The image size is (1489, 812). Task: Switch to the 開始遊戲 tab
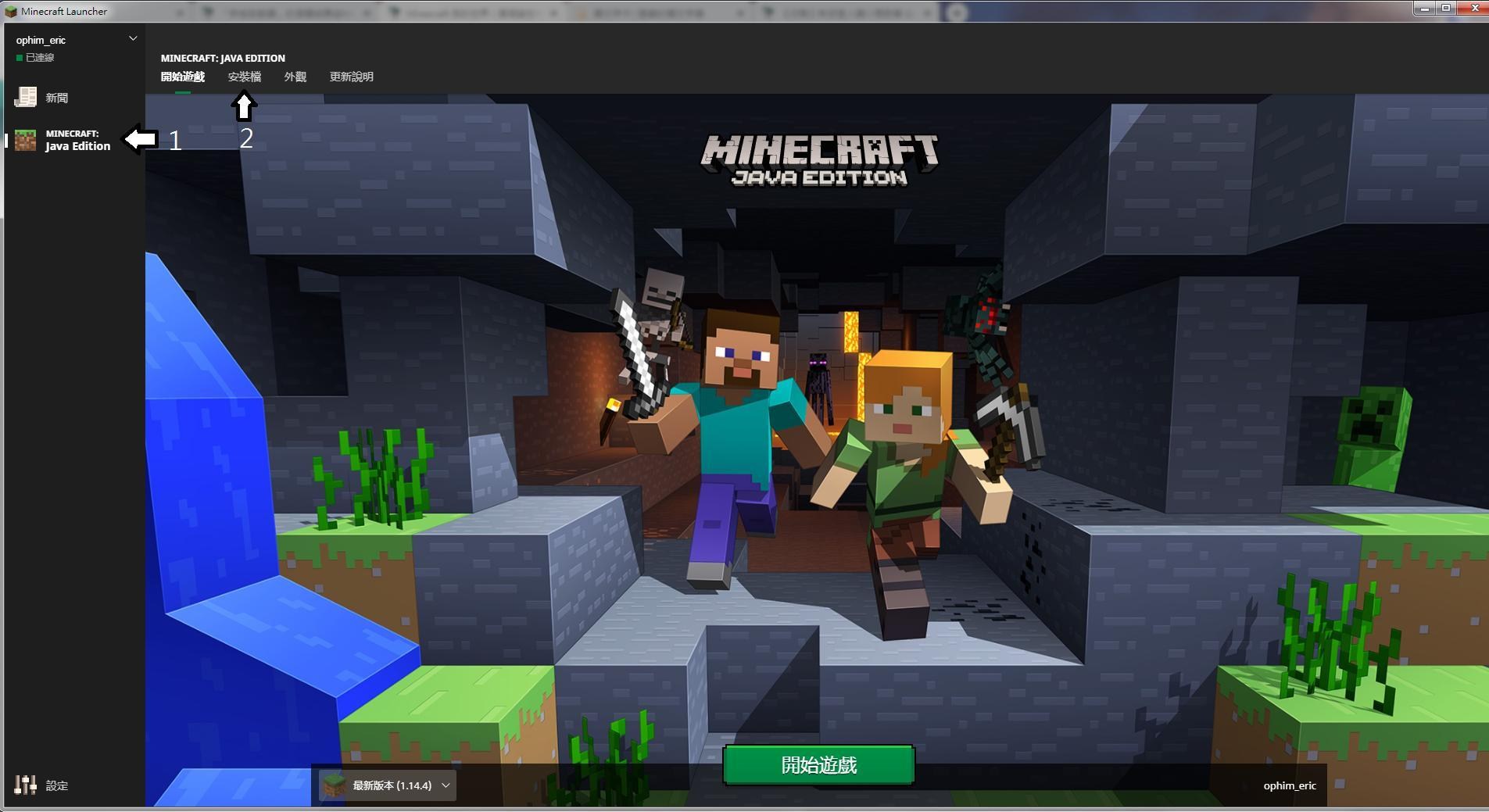click(x=183, y=77)
